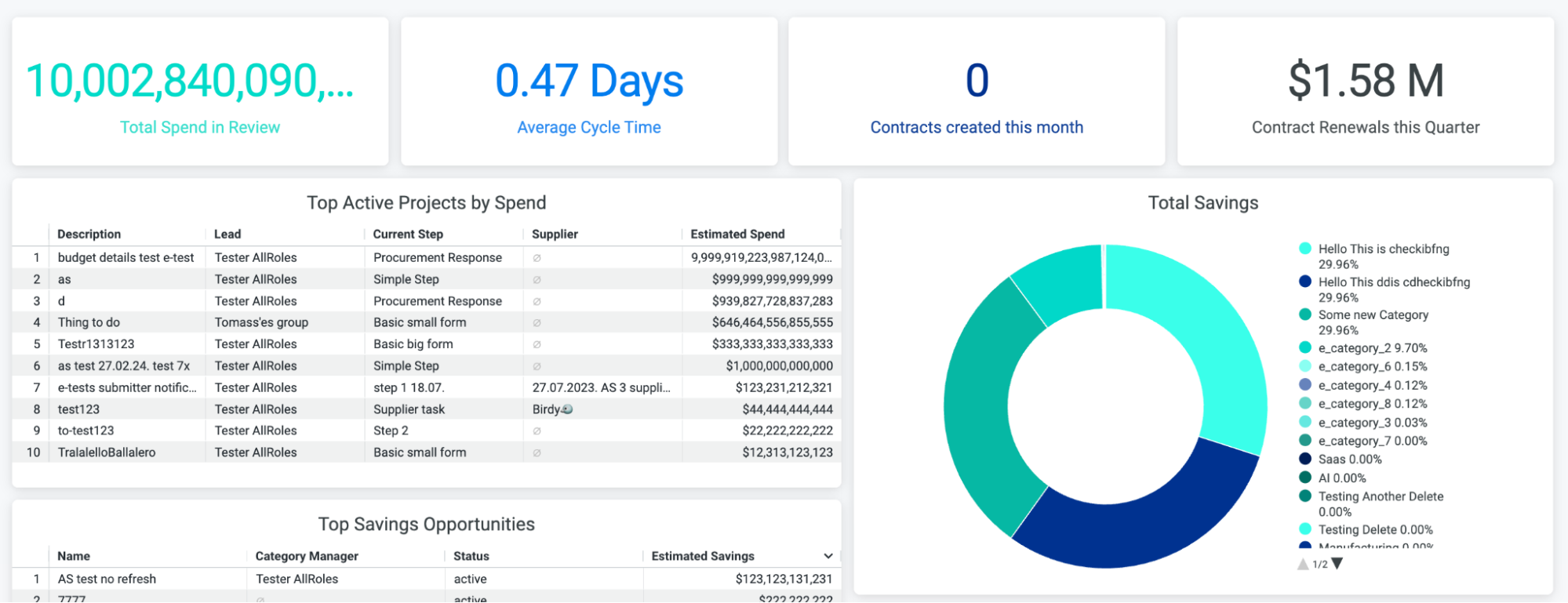Go to next legend page arrow
Image resolution: width=1568 pixels, height=603 pixels.
tap(1337, 563)
